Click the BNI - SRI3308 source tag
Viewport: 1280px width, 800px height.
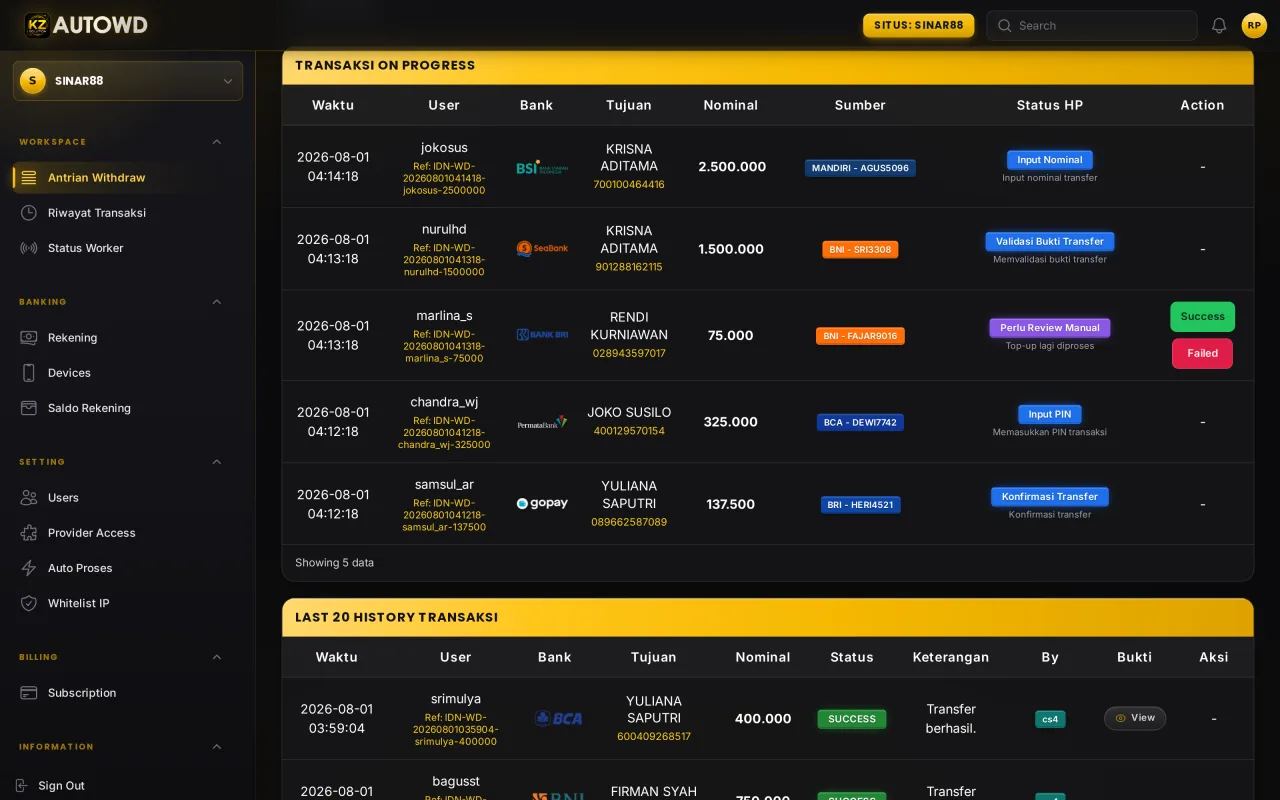point(860,250)
